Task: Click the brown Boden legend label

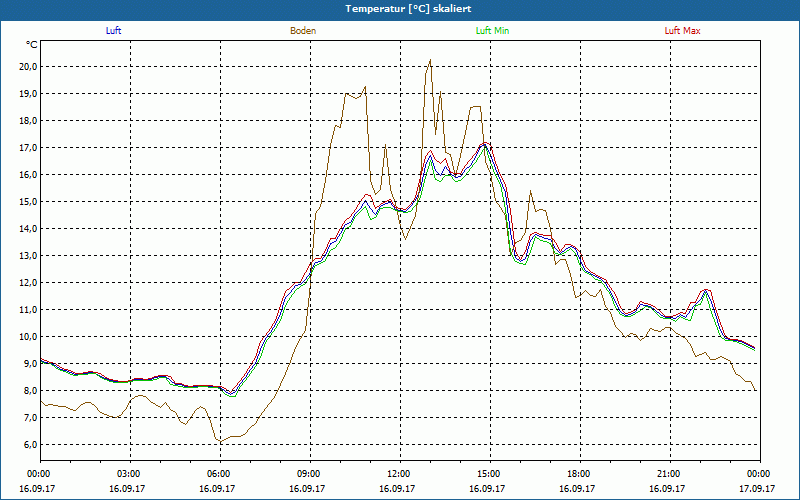Action: (x=303, y=31)
